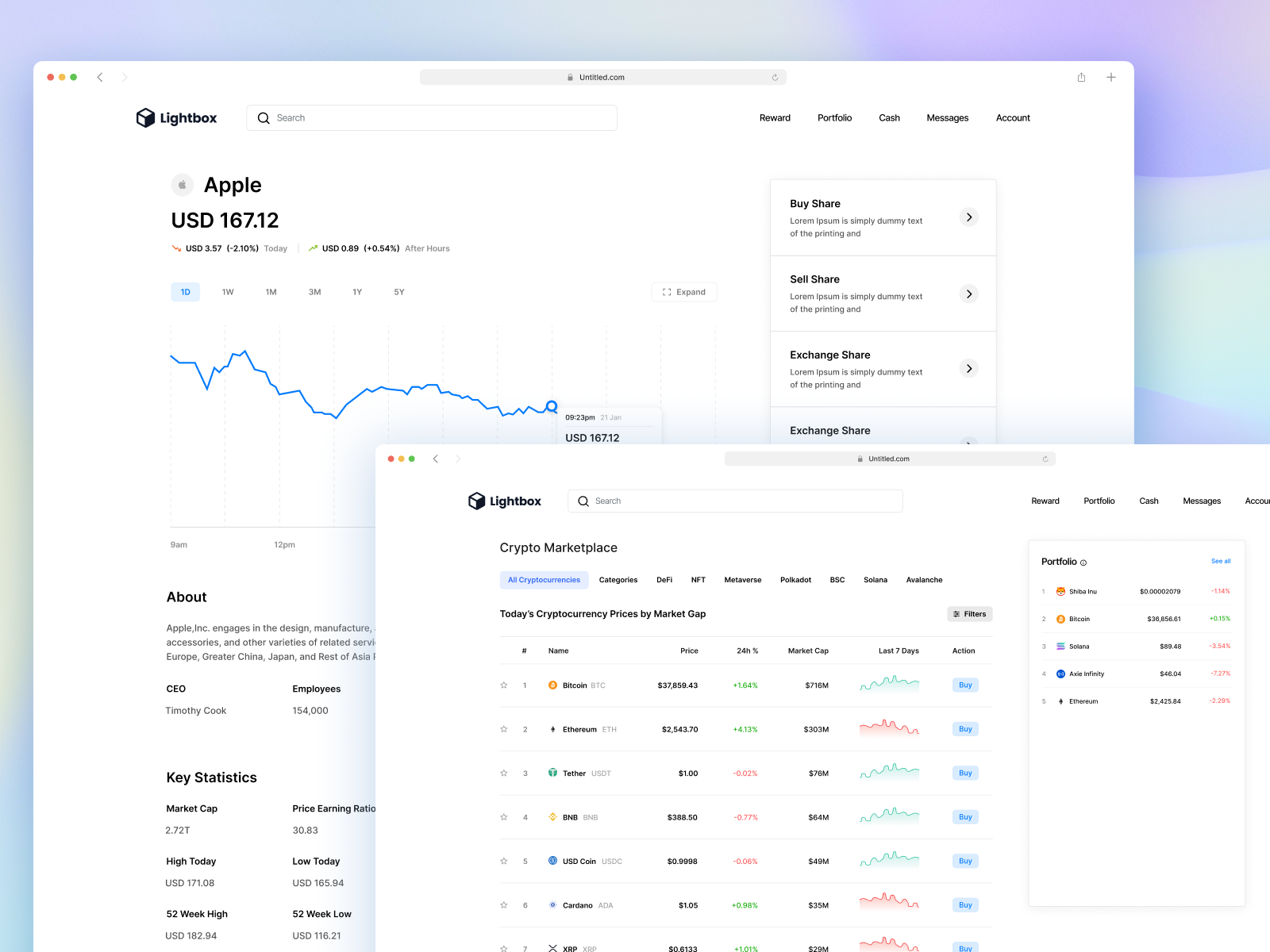Star the Cardano row

coord(503,904)
